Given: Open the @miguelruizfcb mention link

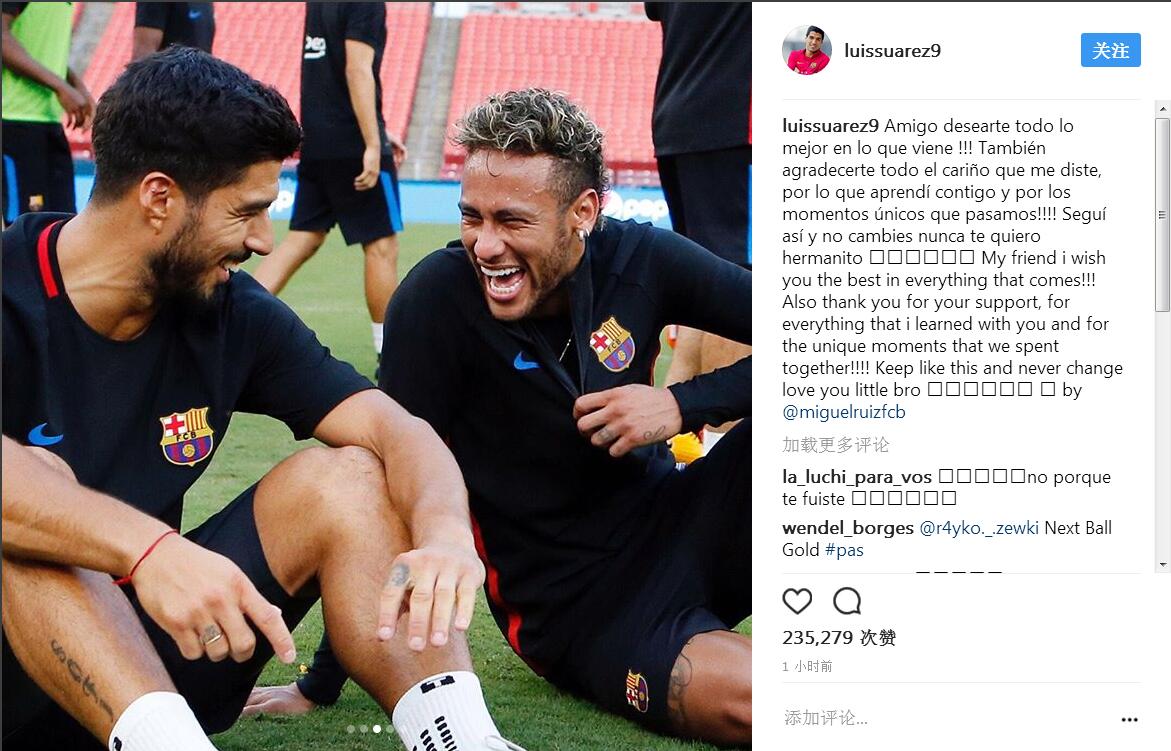Looking at the screenshot, I should [x=844, y=412].
